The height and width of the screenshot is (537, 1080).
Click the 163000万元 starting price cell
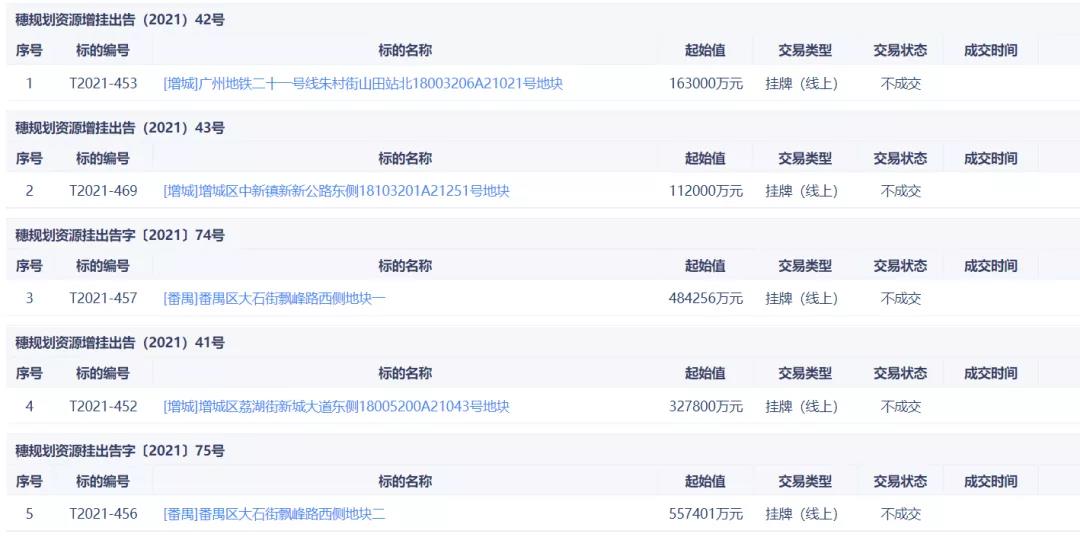click(x=706, y=84)
